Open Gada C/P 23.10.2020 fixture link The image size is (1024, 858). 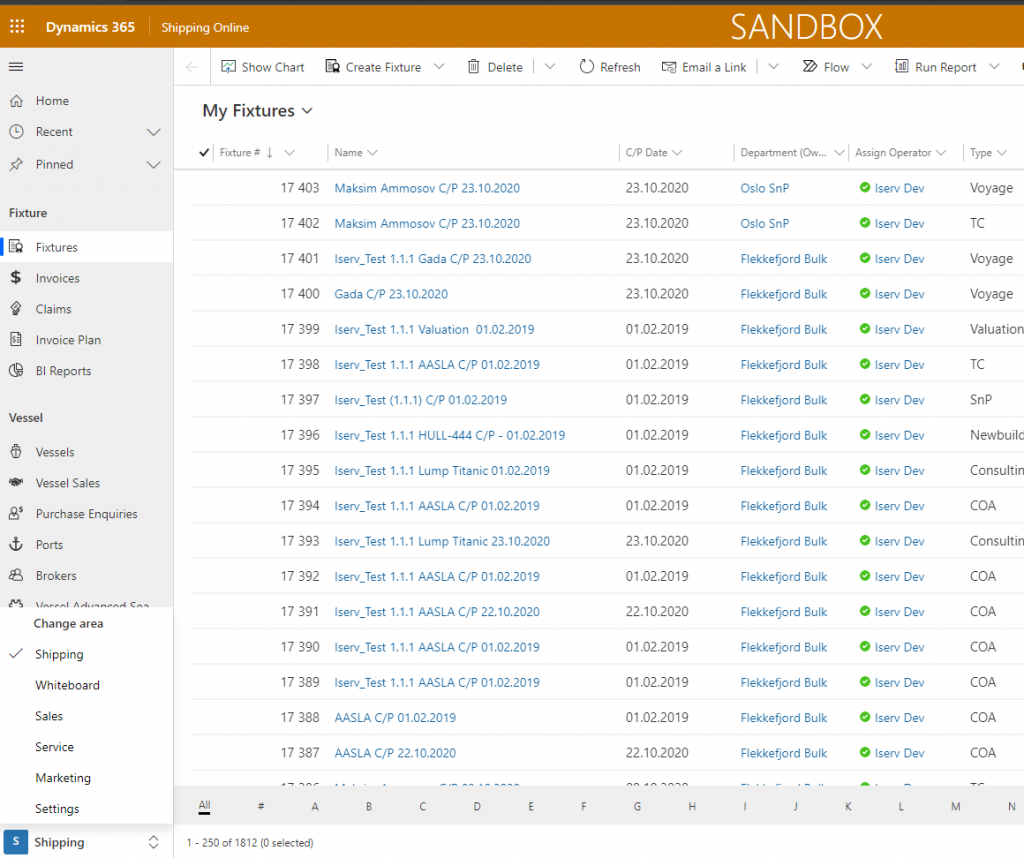point(391,294)
